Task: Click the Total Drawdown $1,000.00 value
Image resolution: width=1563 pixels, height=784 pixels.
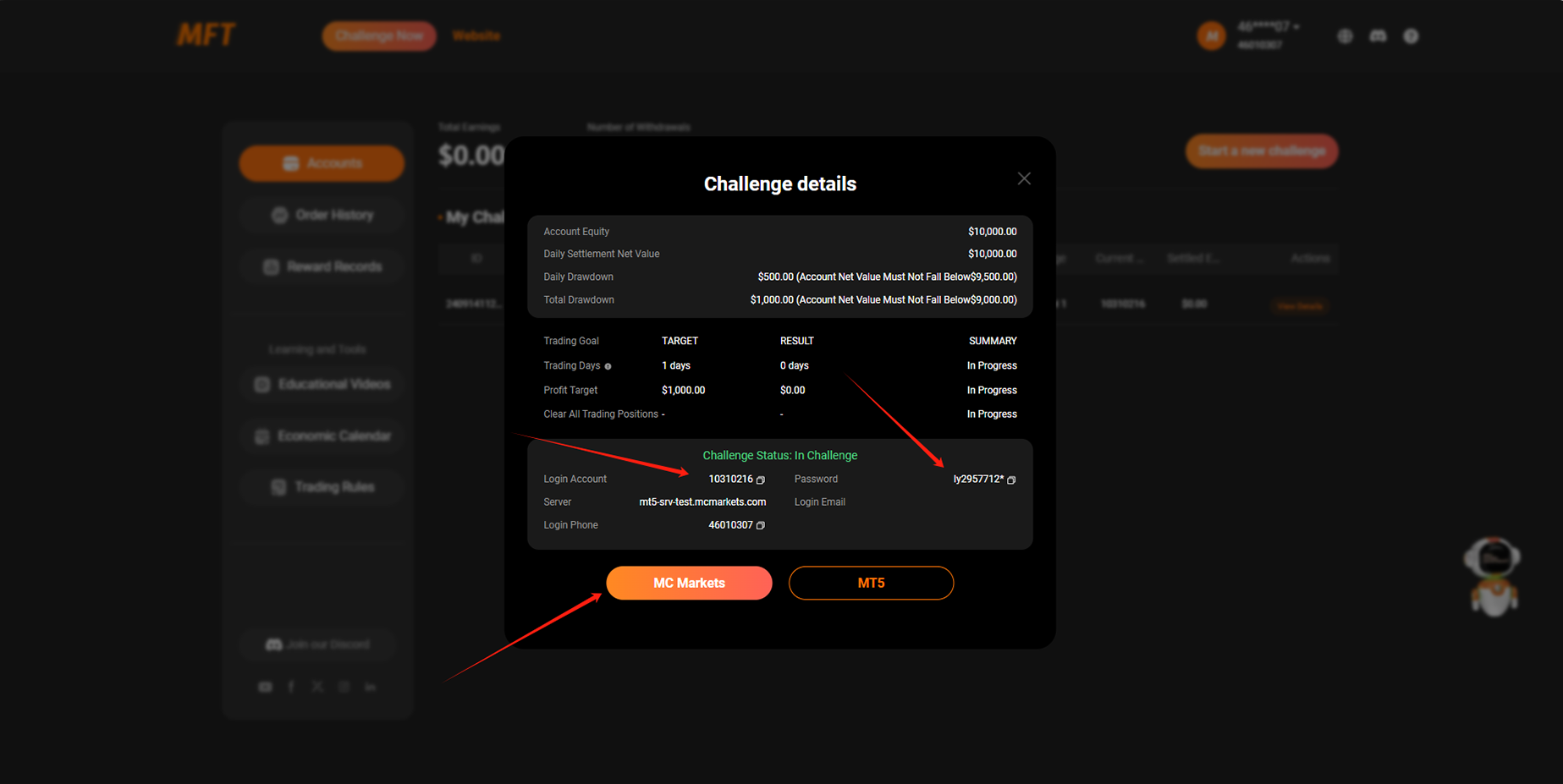Action: pyautogui.click(x=883, y=299)
